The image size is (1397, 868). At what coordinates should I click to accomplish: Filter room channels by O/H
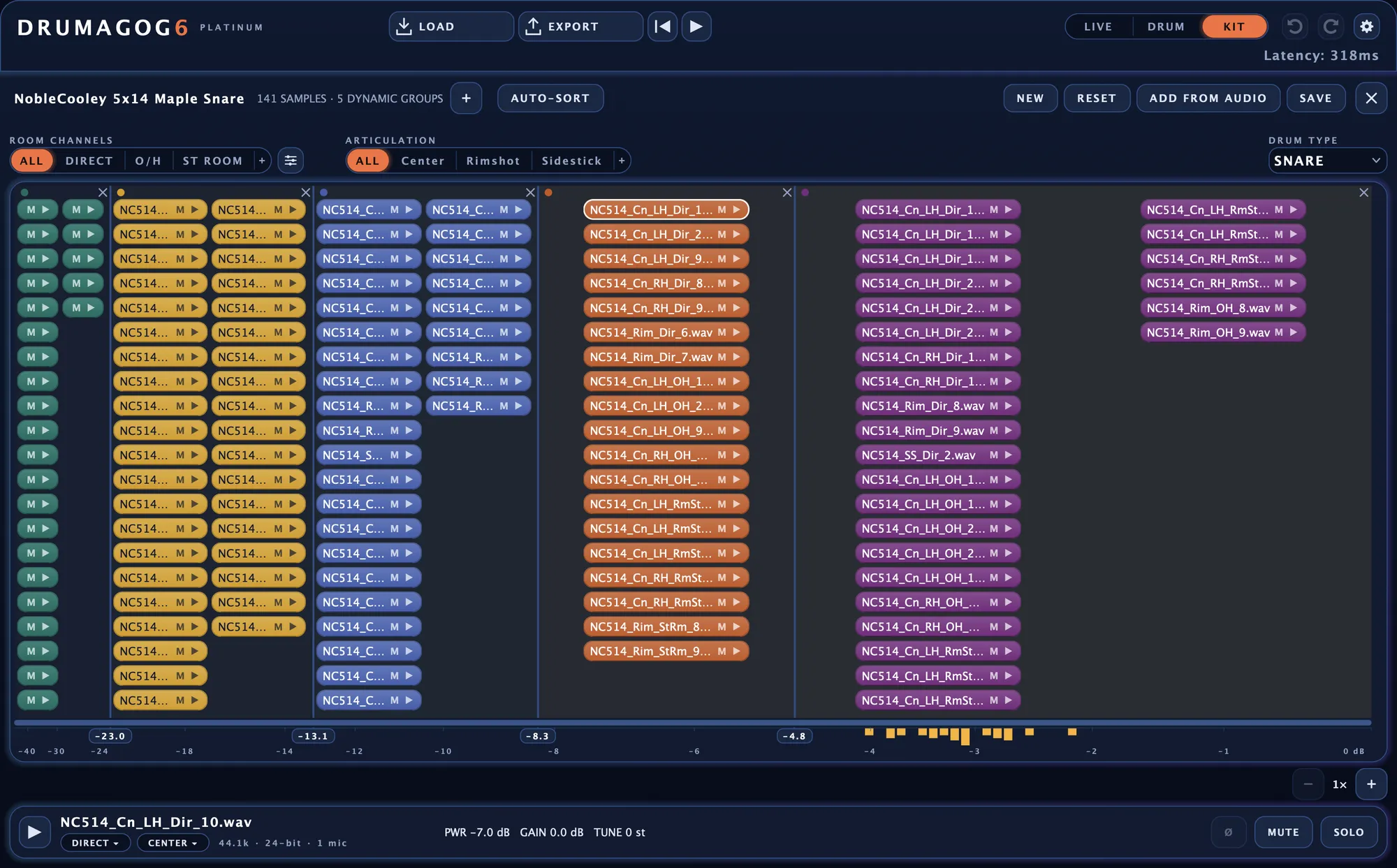(148, 161)
